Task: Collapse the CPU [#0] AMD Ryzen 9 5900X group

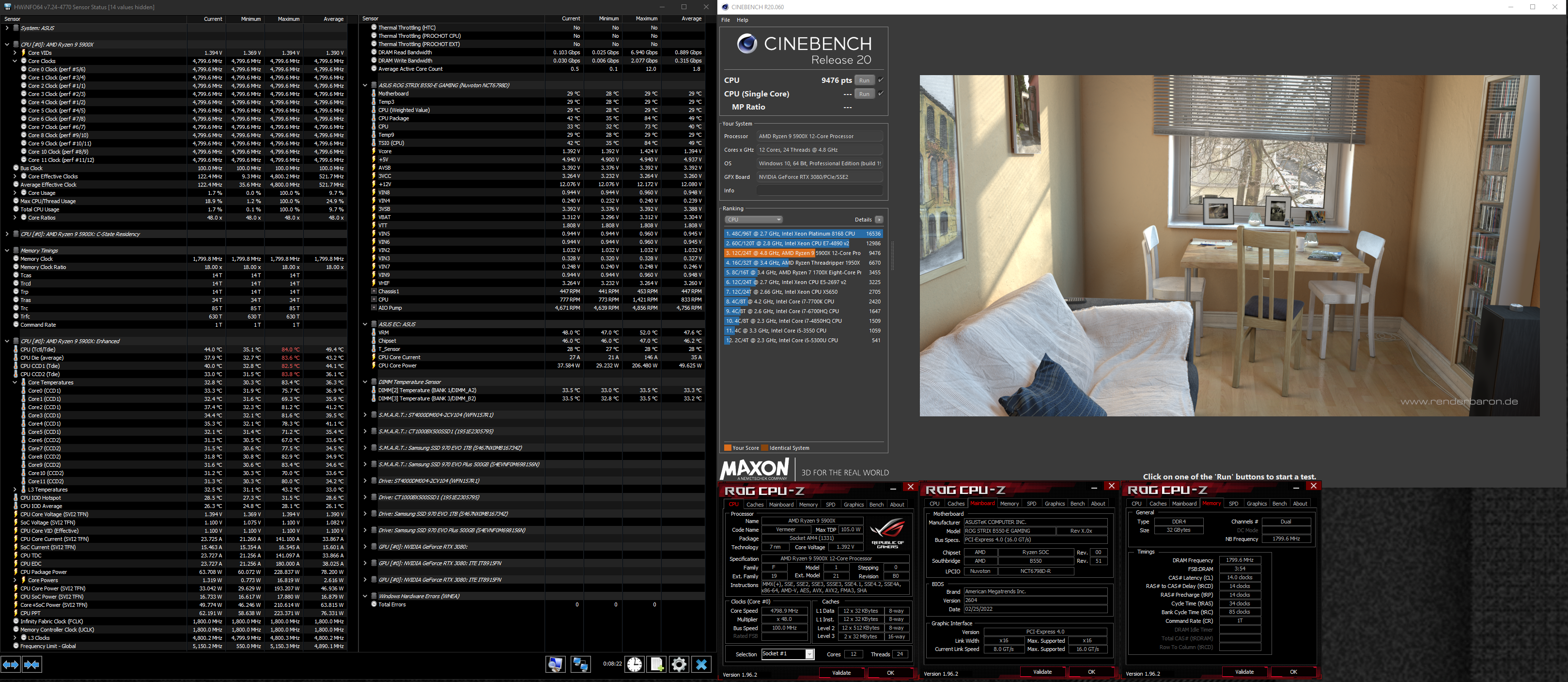Action: (7, 45)
